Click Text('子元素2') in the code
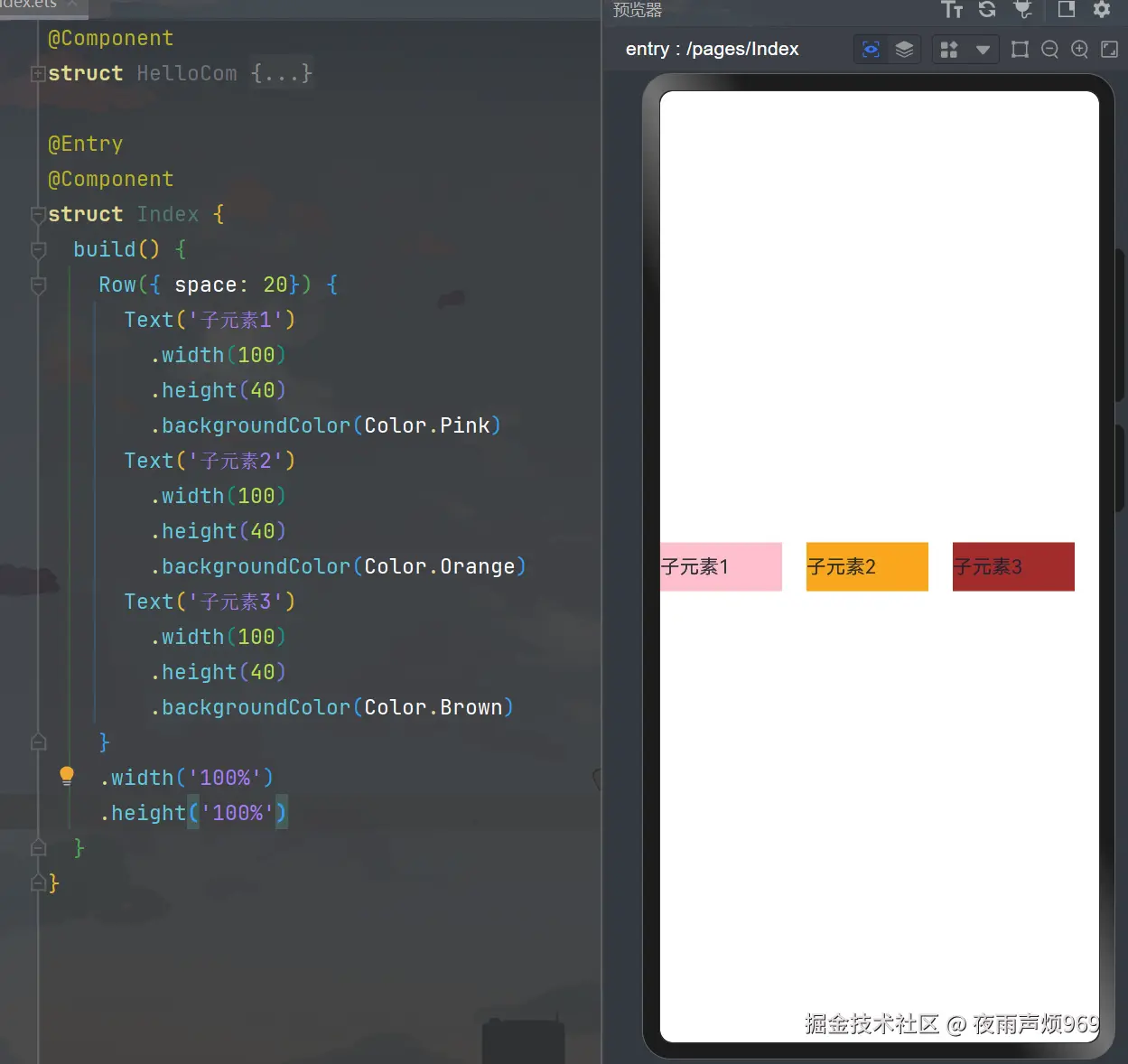1128x1064 pixels. click(210, 461)
